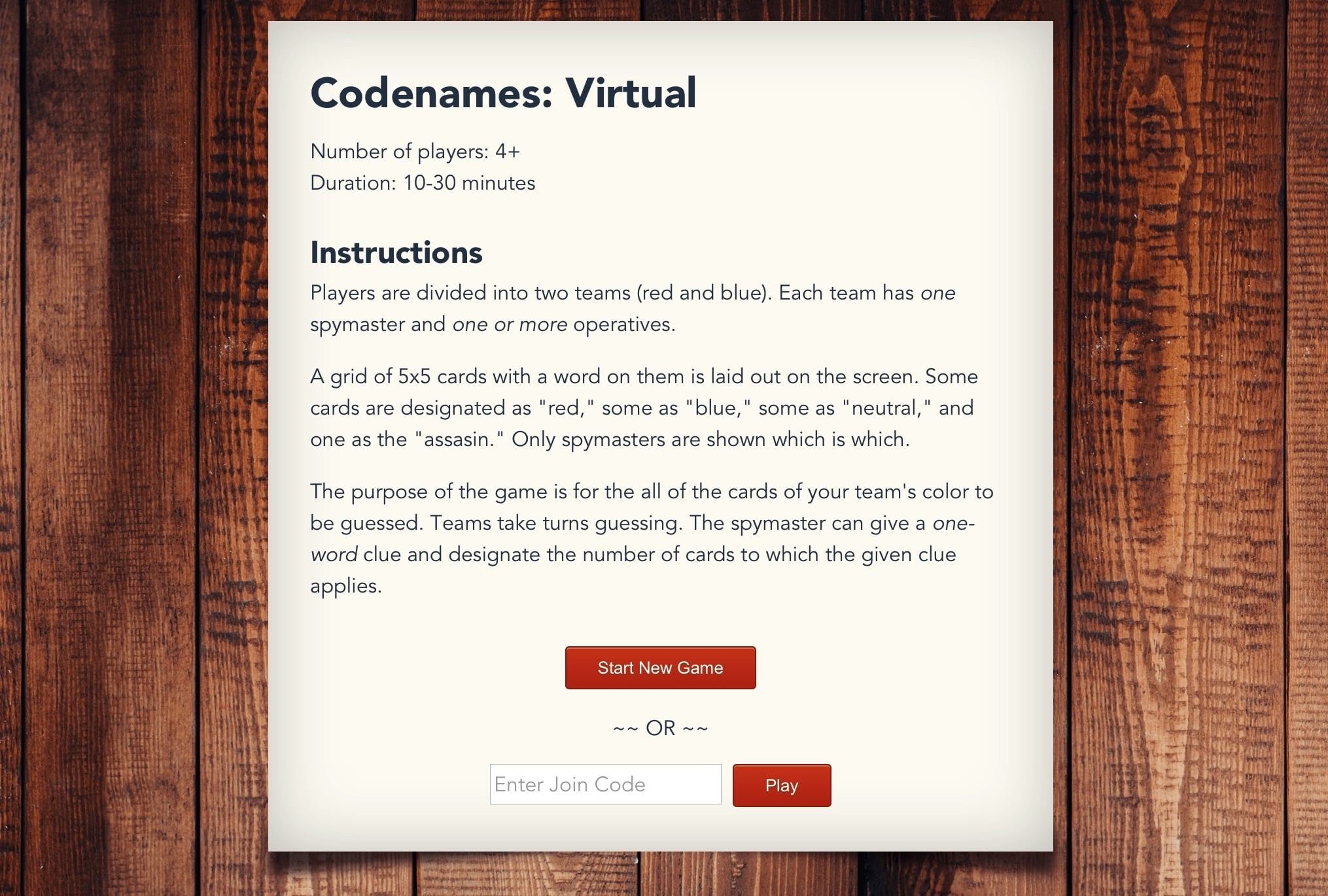Click the word 'spymaster' in first paragraph
The width and height of the screenshot is (1328, 896).
(357, 324)
